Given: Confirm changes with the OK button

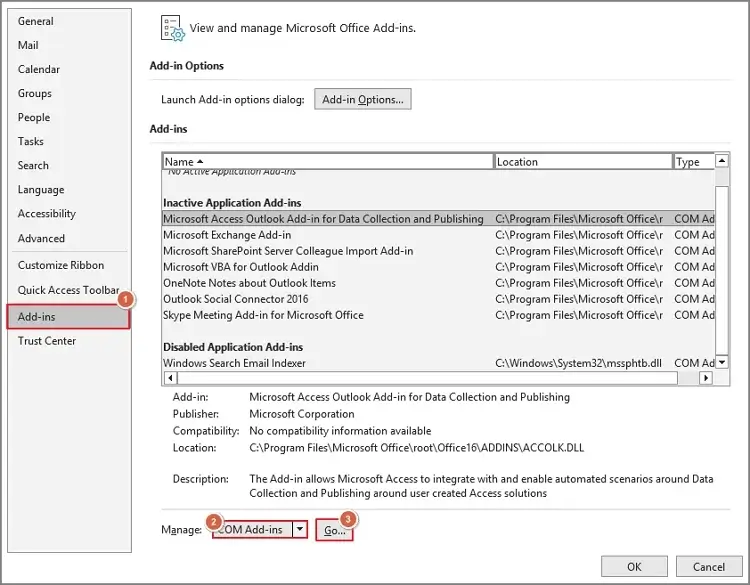Looking at the screenshot, I should [x=633, y=567].
